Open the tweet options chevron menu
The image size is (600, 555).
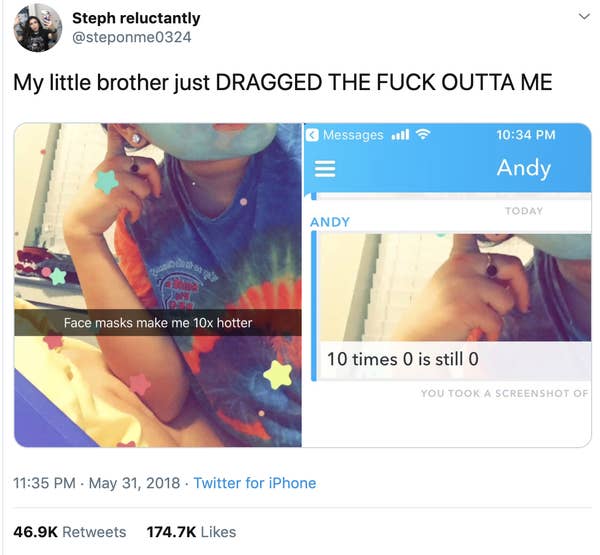tap(584, 16)
